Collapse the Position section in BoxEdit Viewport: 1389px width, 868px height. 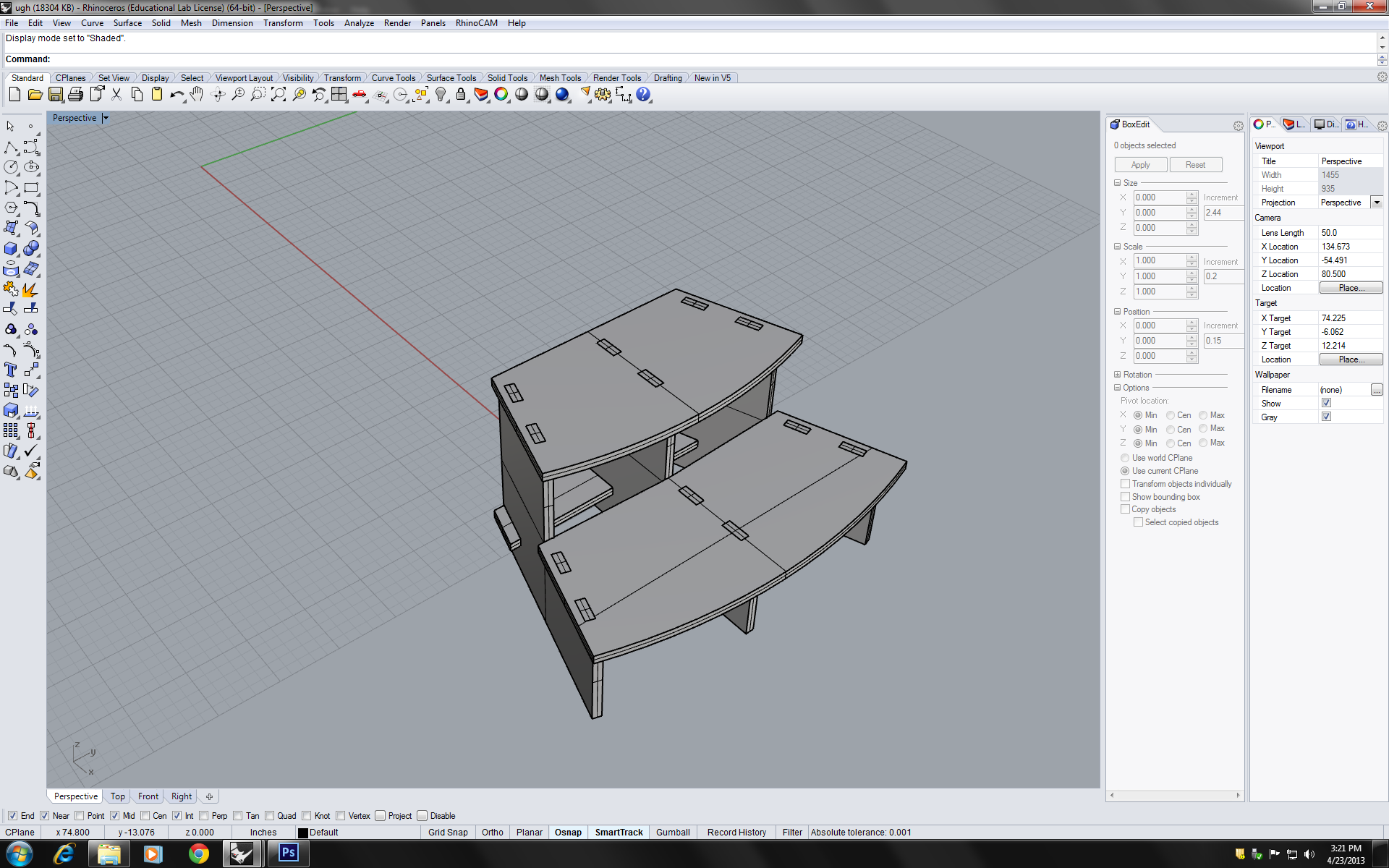pyautogui.click(x=1117, y=312)
